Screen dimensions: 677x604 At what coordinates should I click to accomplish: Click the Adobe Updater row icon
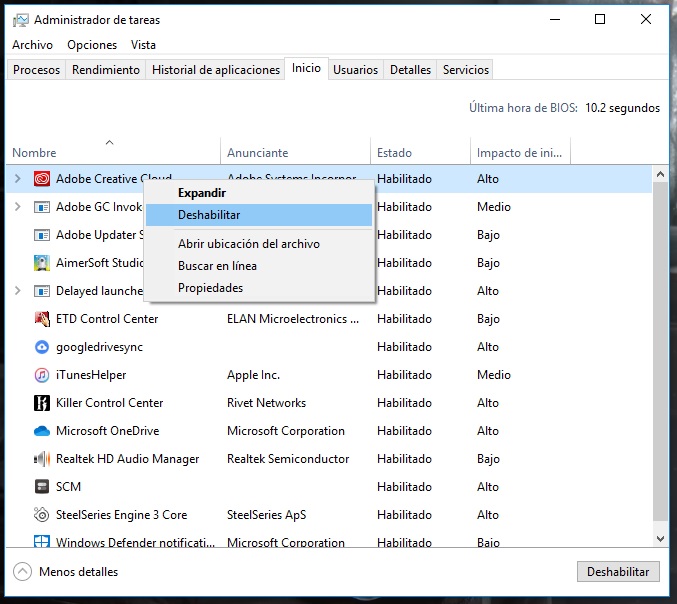(x=42, y=235)
